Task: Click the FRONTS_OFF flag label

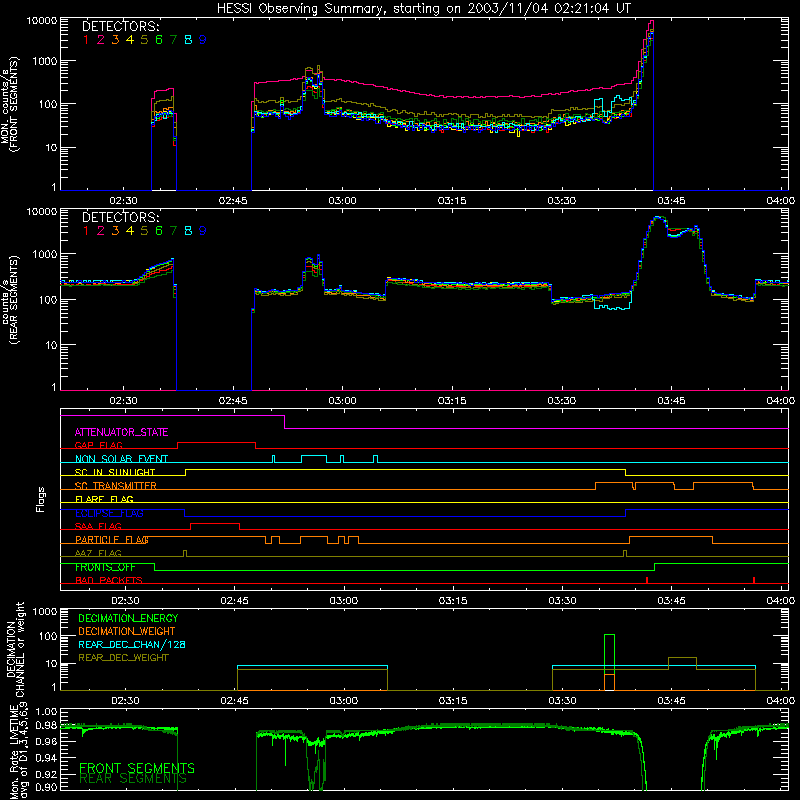Action: tap(105, 567)
